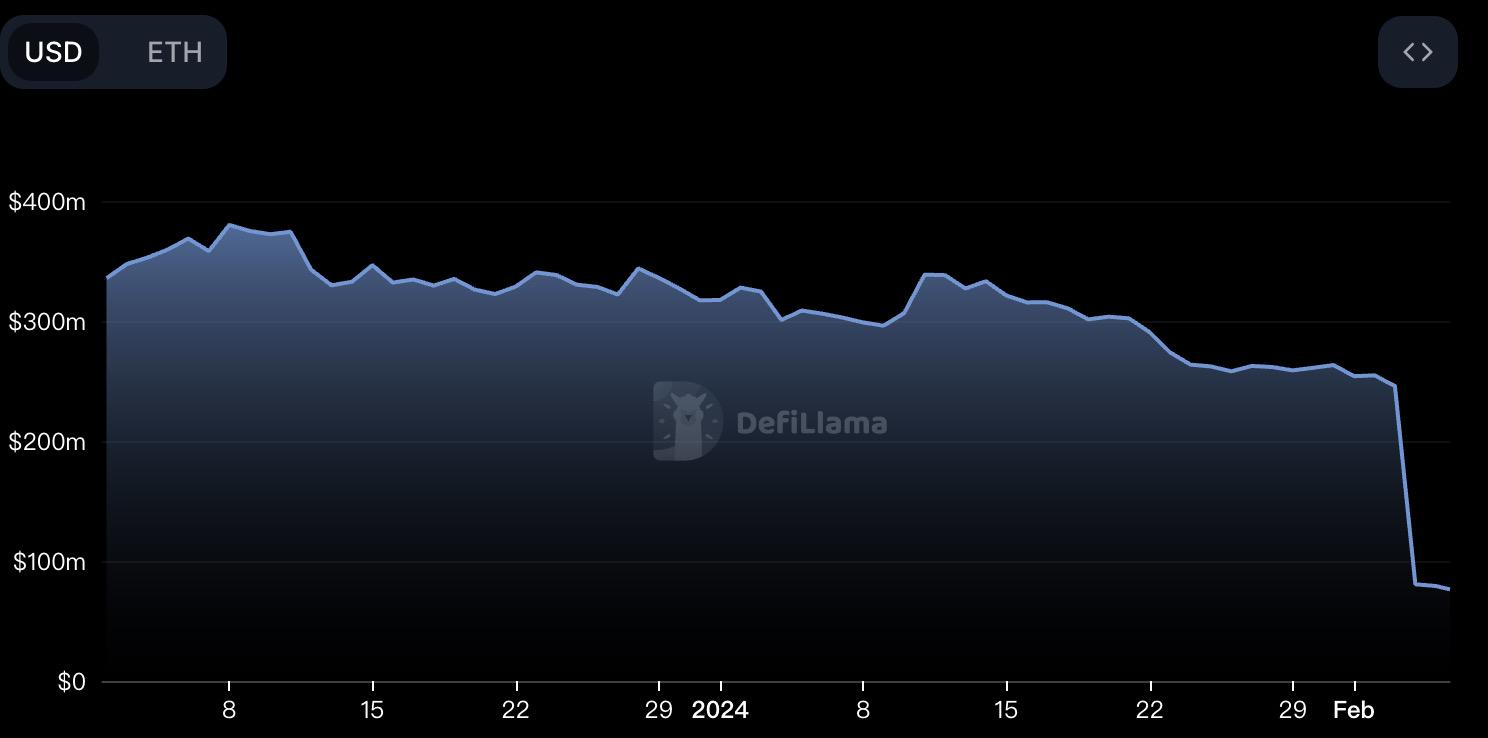Viewport: 1488px width, 738px height.
Task: Select the $300m y-axis label
Action: pos(47,322)
